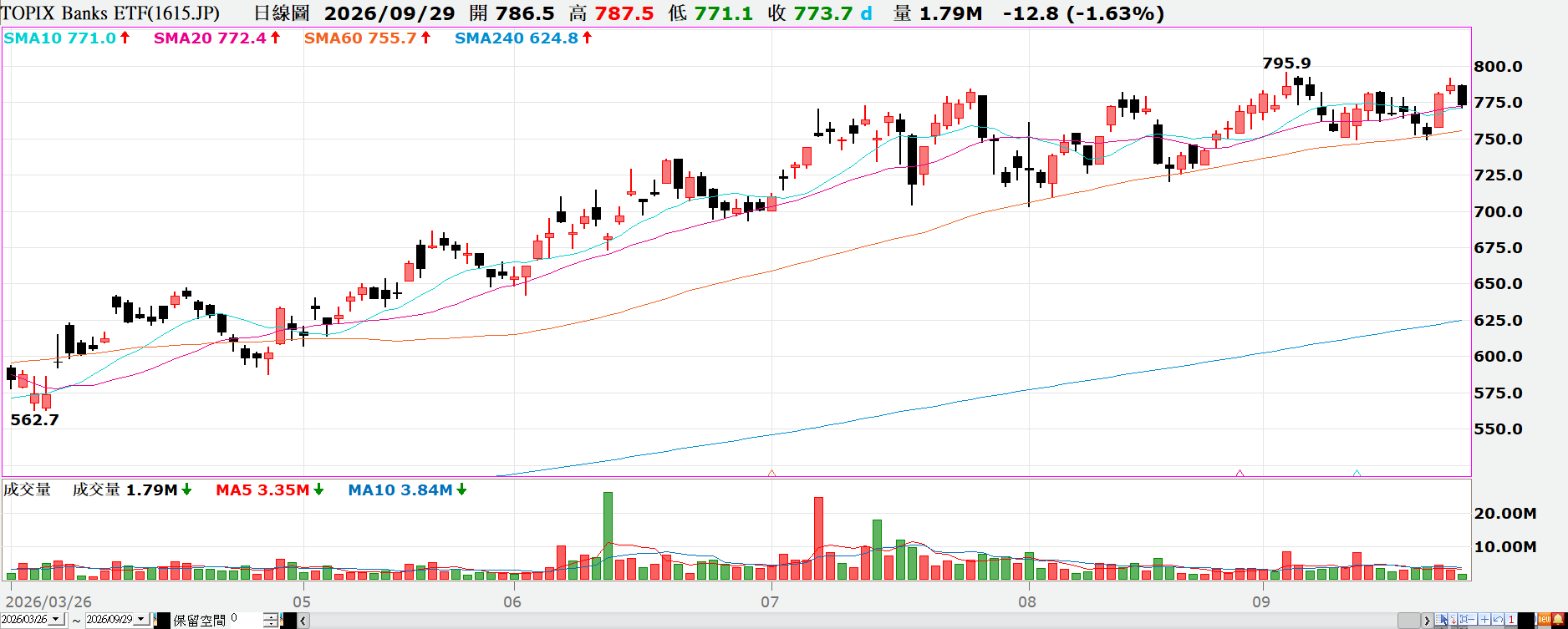Increase the 保留空間 value with up arrow
Screen dimensions: 1568x629
[x=271, y=616]
